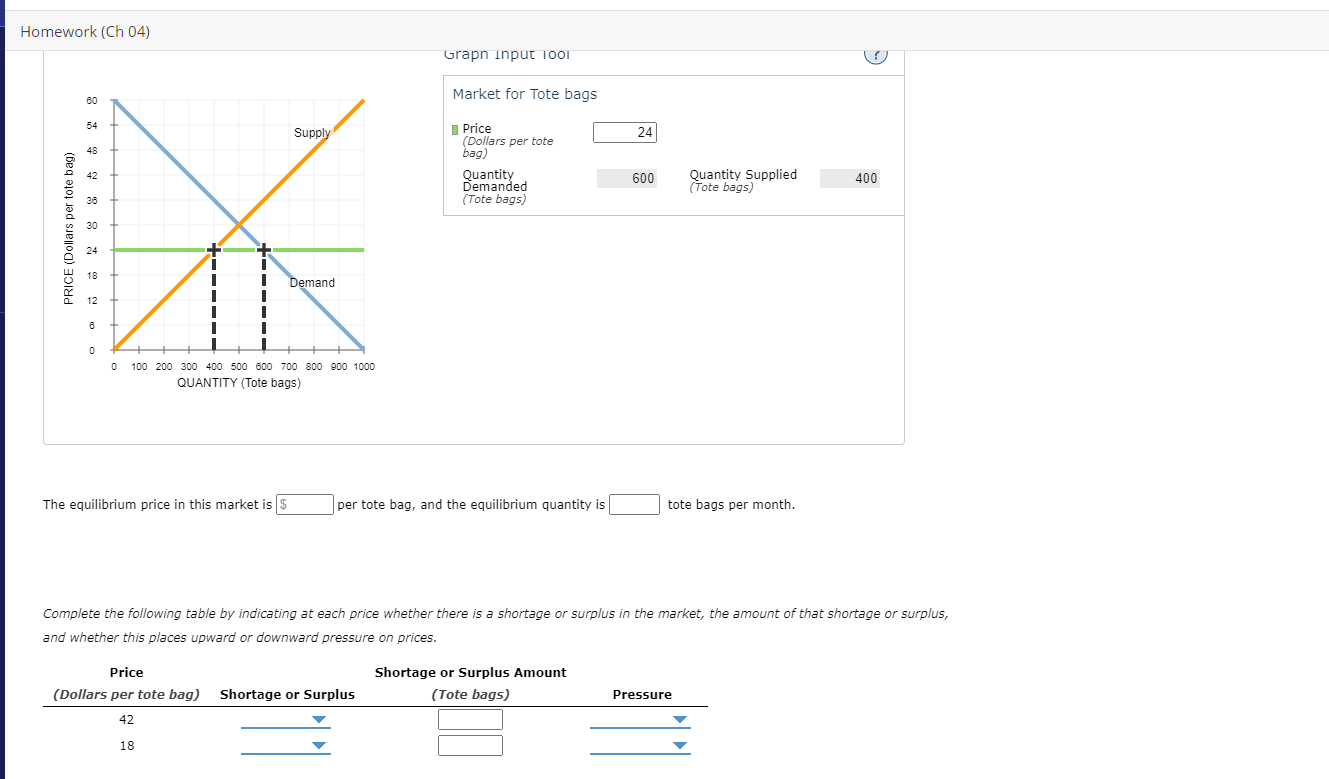The width and height of the screenshot is (1329, 779).
Task: Open the Graph Input Tool help icon
Action: tap(875, 55)
